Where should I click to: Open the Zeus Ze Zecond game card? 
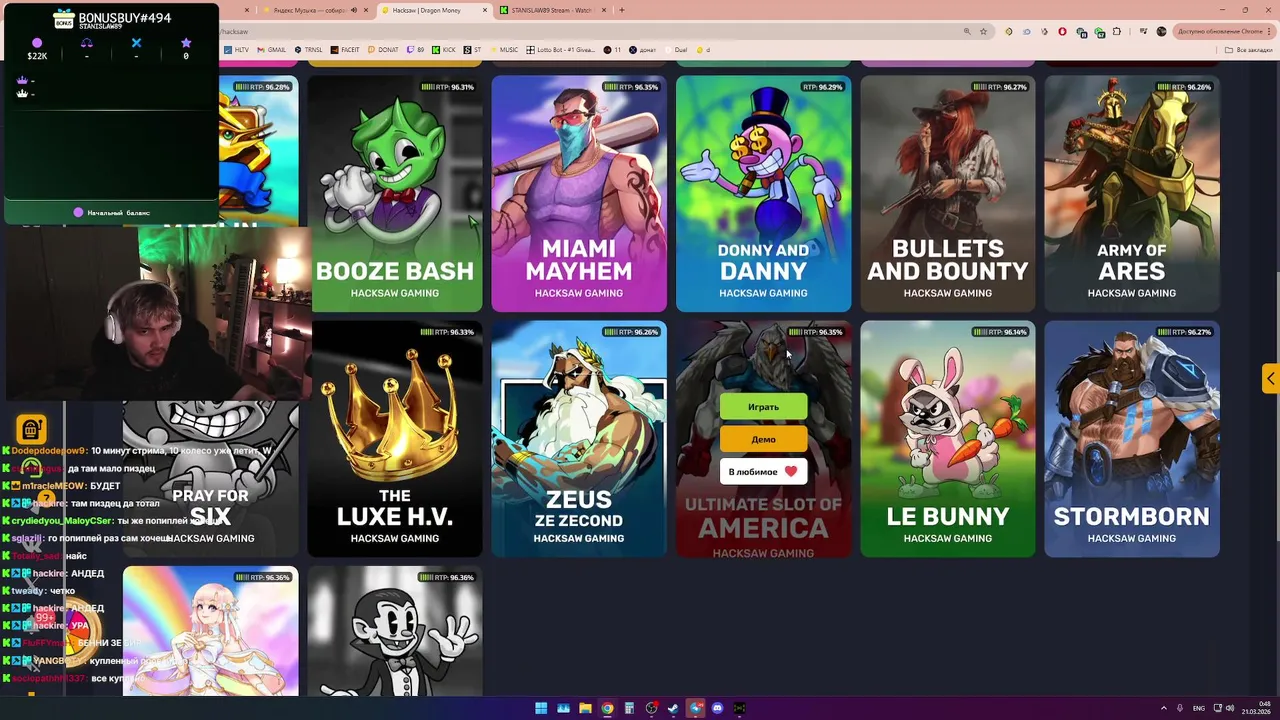point(579,439)
